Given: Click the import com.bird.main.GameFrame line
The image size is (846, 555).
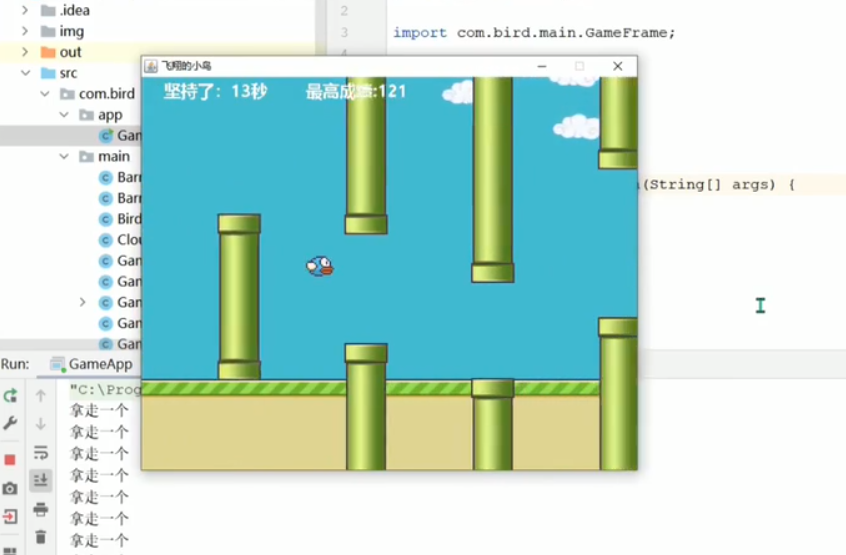Looking at the screenshot, I should point(534,32).
